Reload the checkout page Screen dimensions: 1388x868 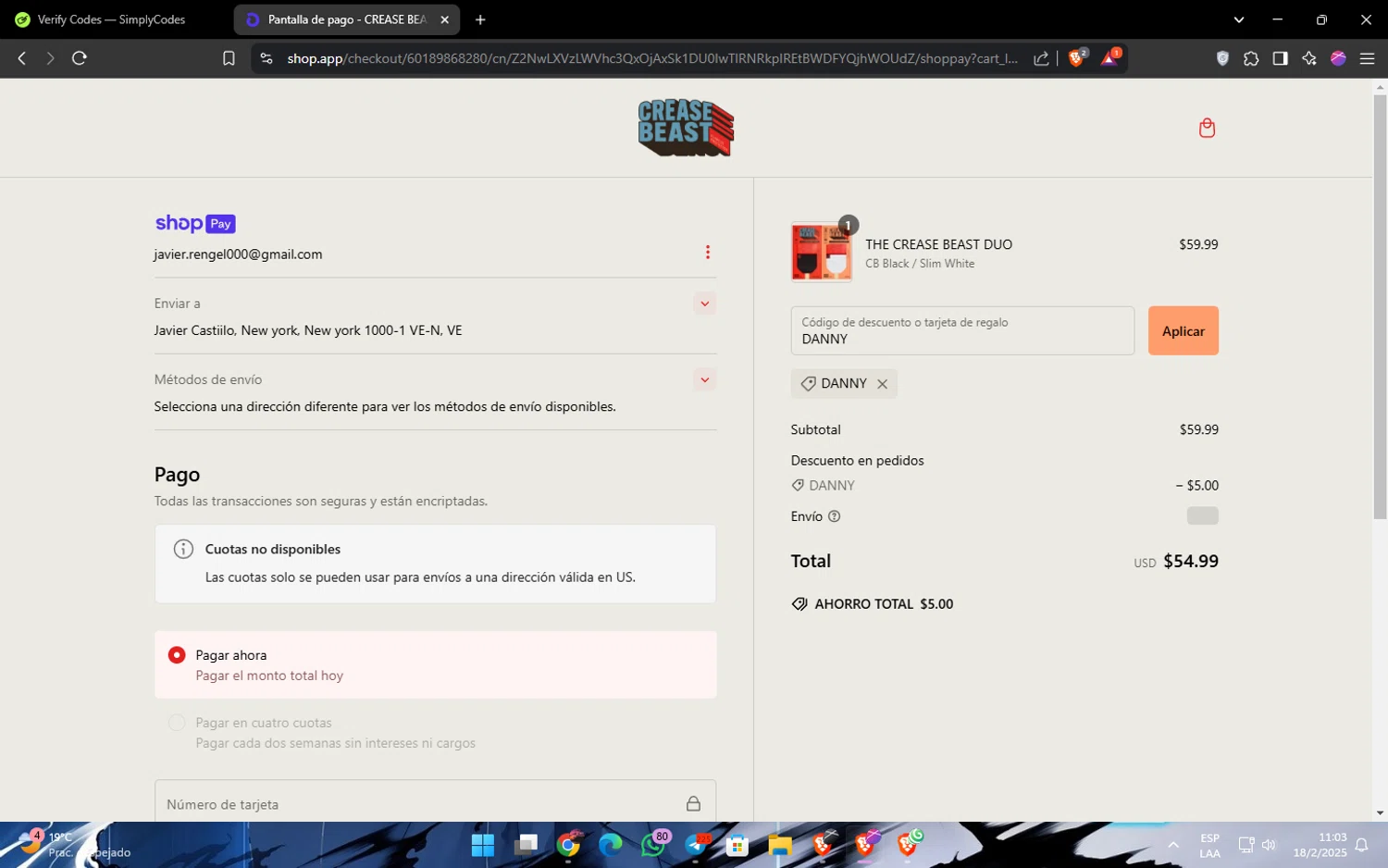(x=80, y=58)
